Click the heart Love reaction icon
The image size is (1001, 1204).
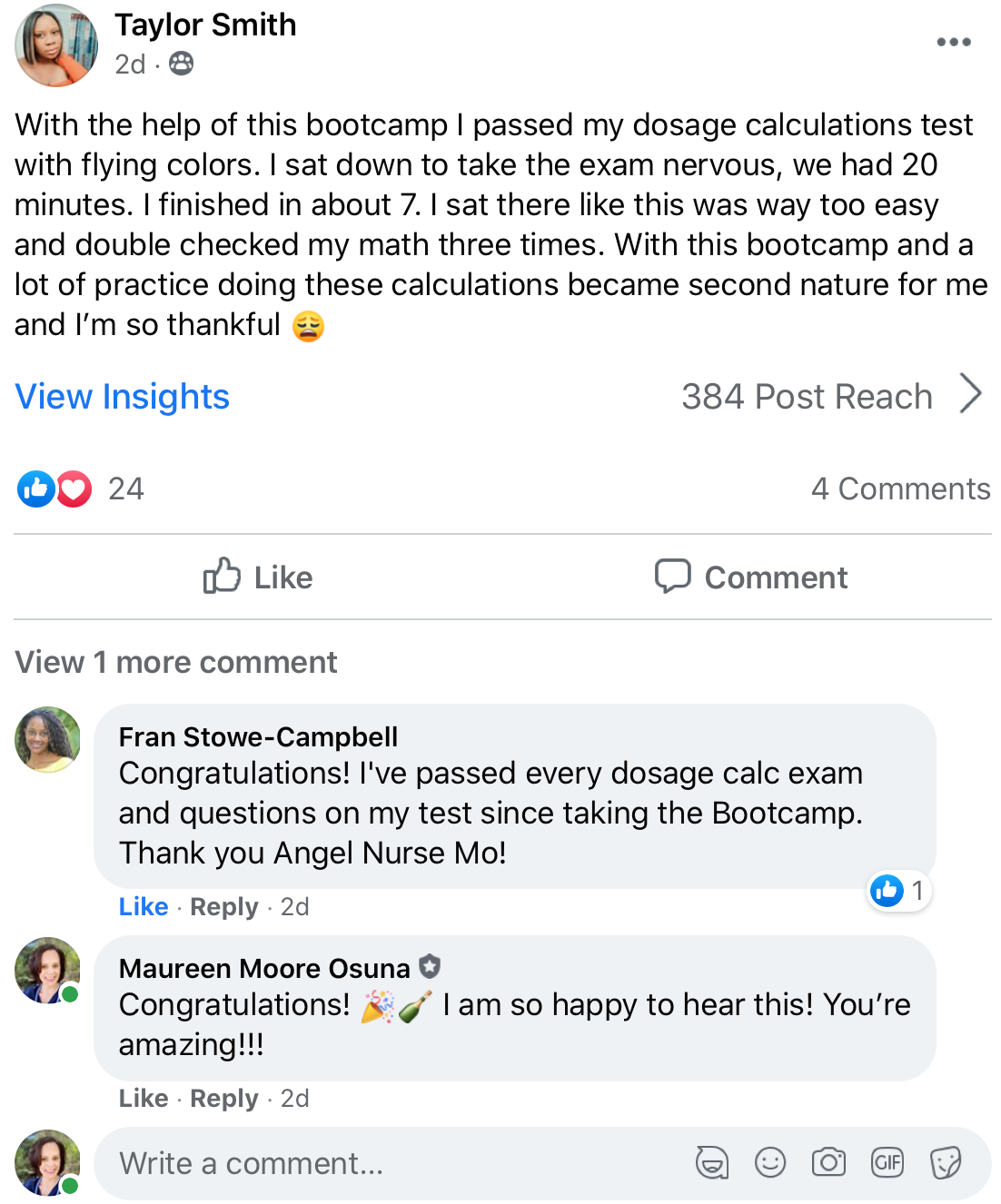(x=74, y=489)
